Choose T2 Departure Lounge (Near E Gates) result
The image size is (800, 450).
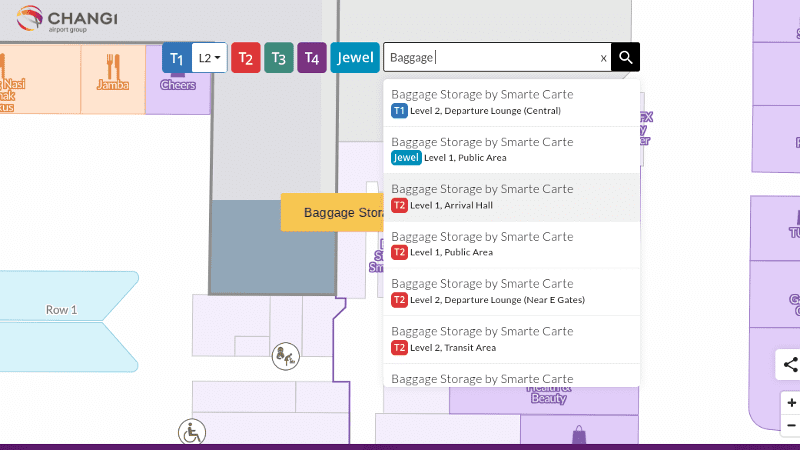point(512,292)
